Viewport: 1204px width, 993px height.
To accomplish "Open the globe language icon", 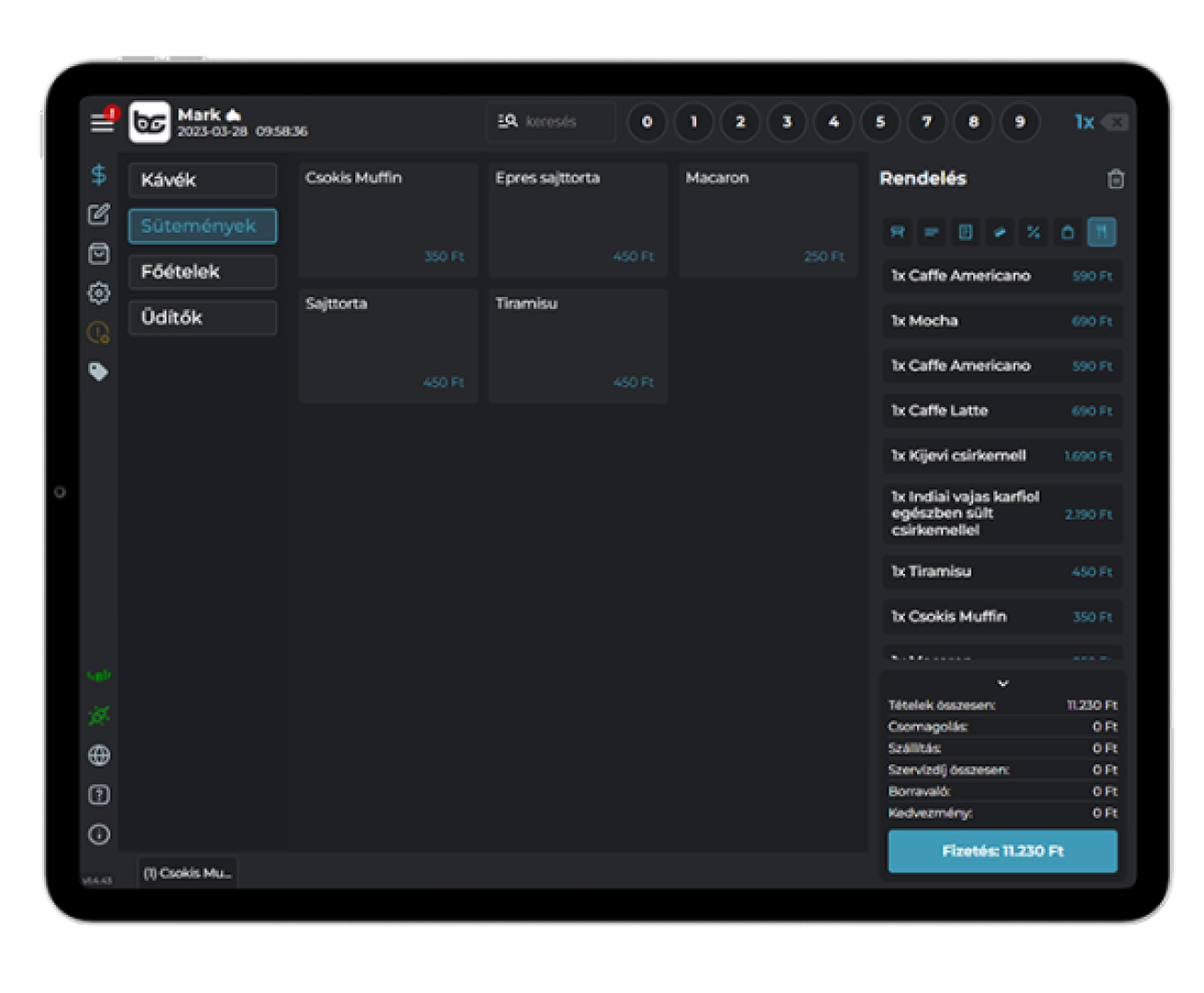I will pyautogui.click(x=98, y=755).
